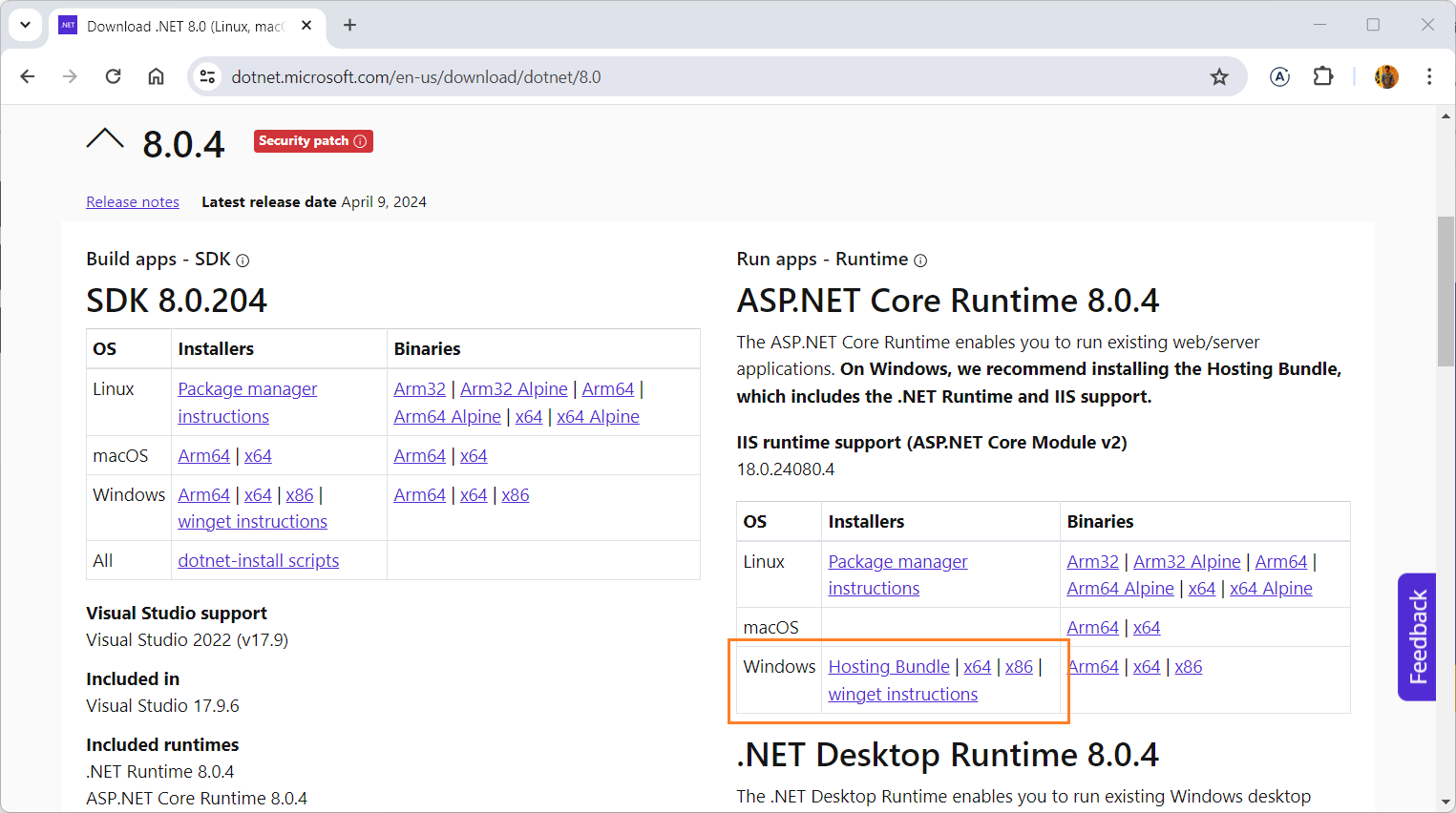Open the Extensions puzzle icon
The image size is (1456, 813).
pos(1323,76)
